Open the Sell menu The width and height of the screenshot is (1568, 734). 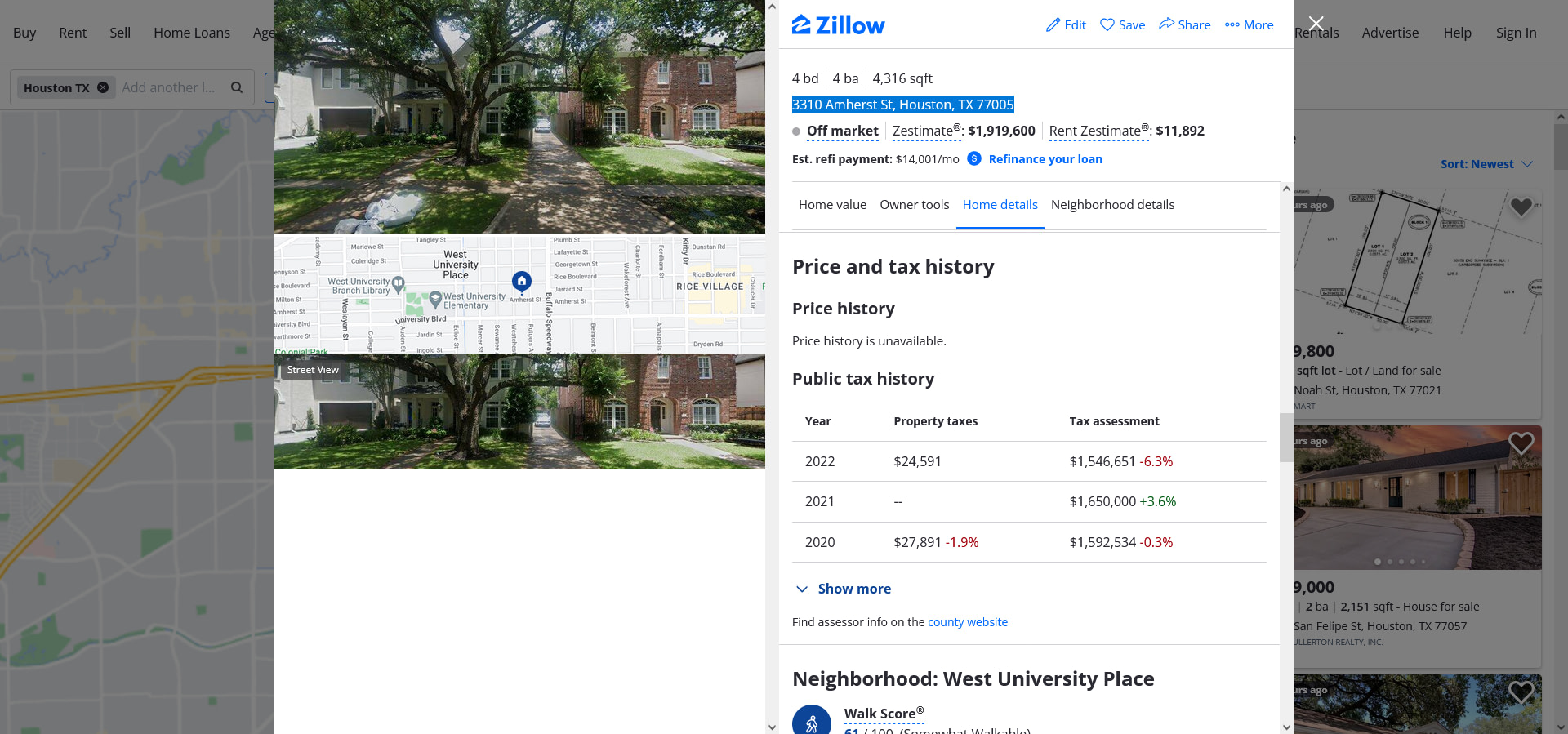point(120,33)
